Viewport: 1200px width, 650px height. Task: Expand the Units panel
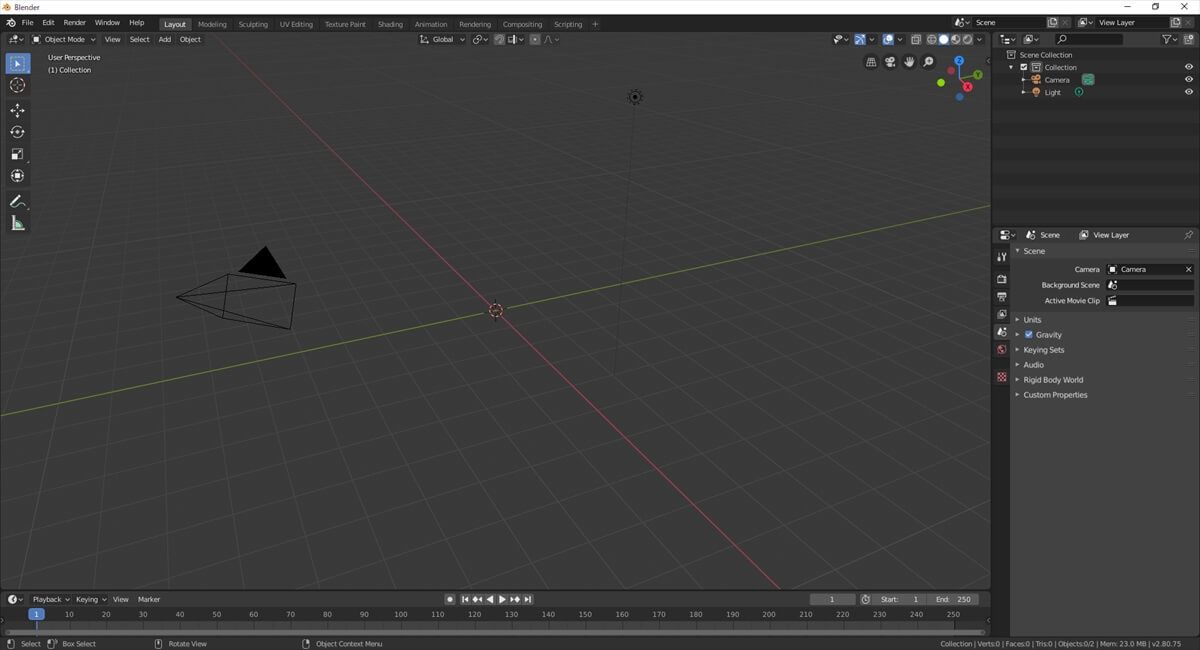pyautogui.click(x=1032, y=320)
